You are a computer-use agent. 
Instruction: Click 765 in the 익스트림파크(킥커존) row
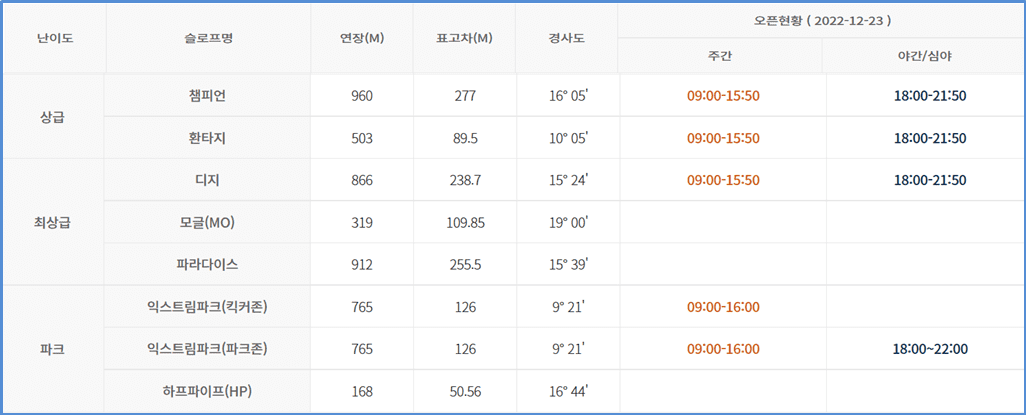coord(362,308)
